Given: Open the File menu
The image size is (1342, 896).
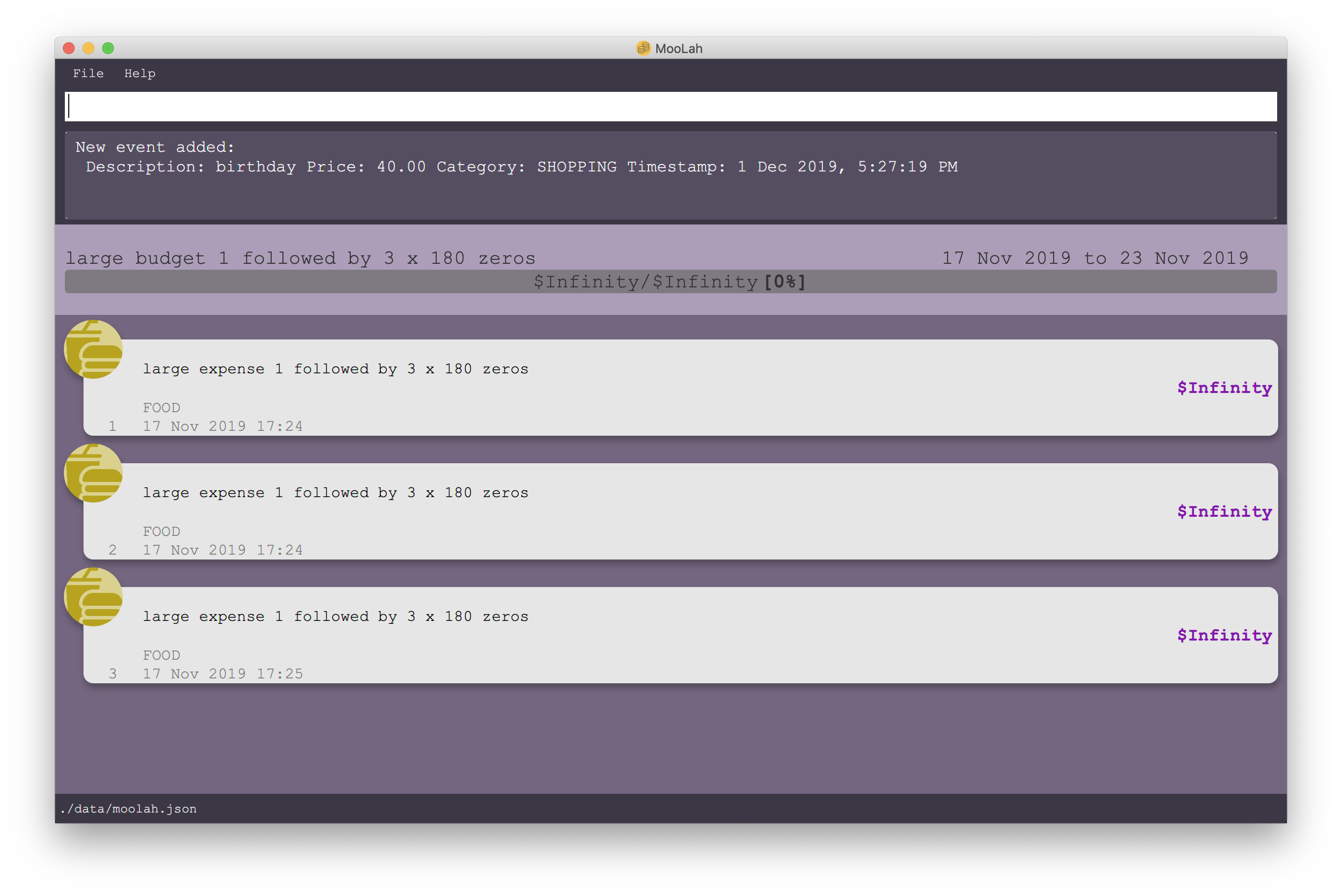Looking at the screenshot, I should (x=88, y=73).
